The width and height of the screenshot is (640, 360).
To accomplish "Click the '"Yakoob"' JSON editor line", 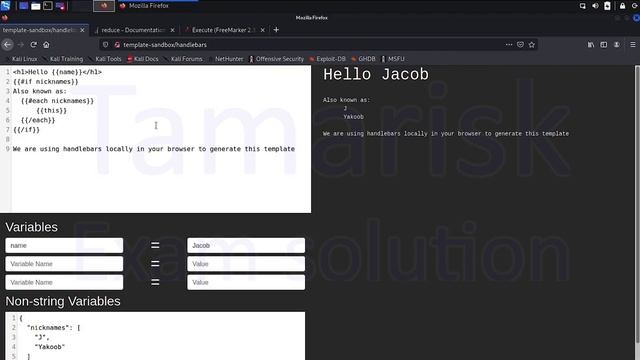I will (x=49, y=347).
